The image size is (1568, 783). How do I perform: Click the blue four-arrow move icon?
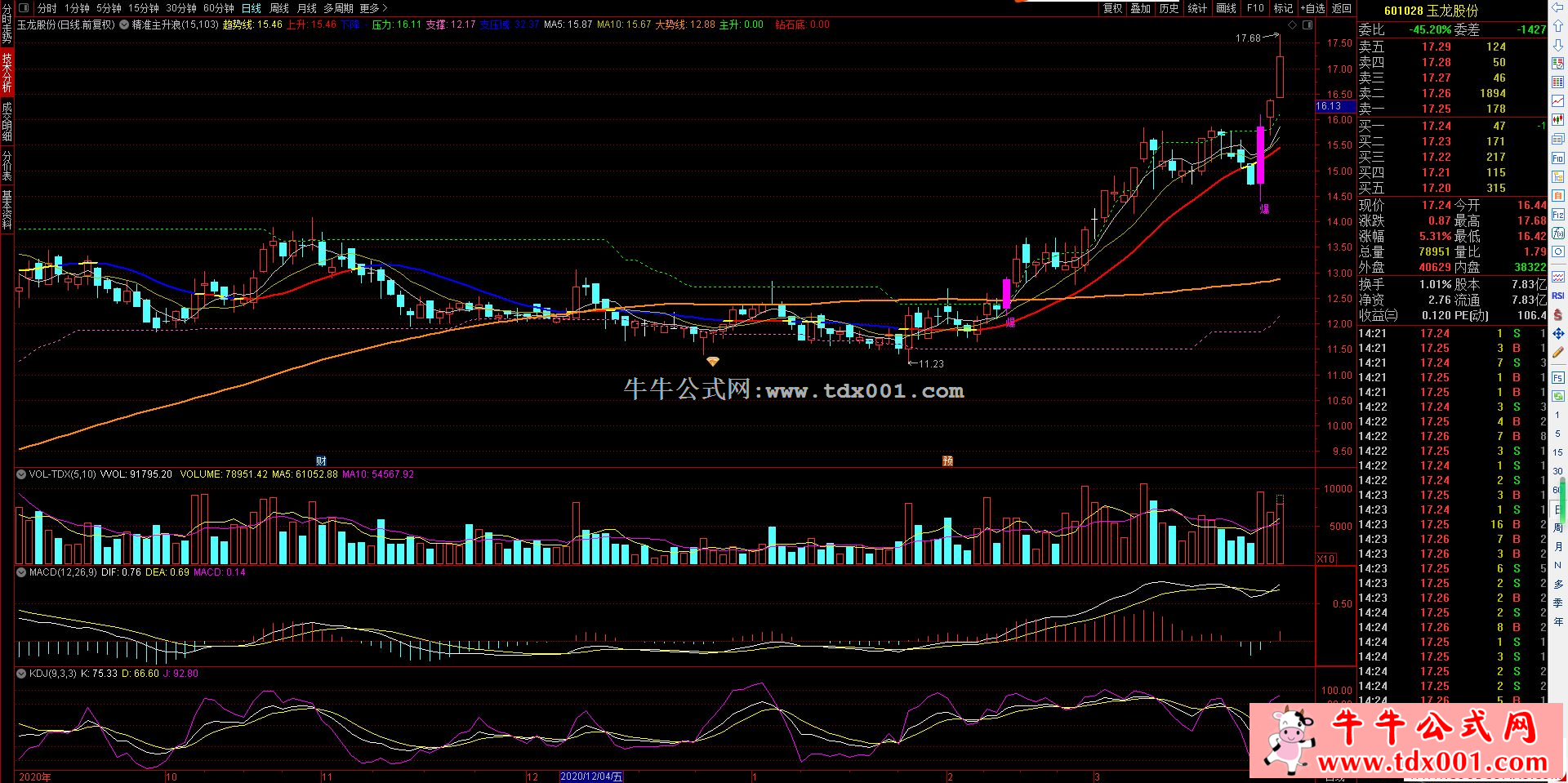click(x=1558, y=333)
